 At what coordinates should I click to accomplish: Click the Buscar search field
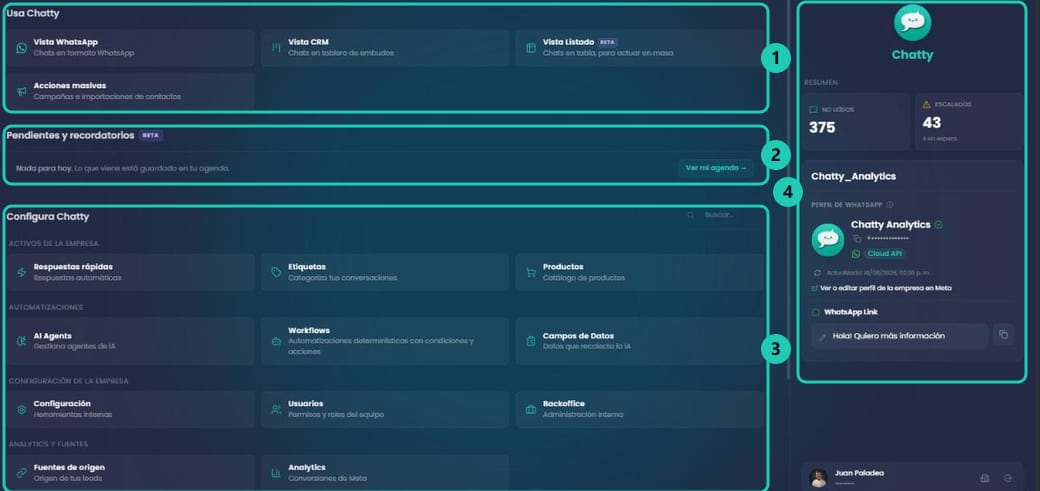point(726,215)
